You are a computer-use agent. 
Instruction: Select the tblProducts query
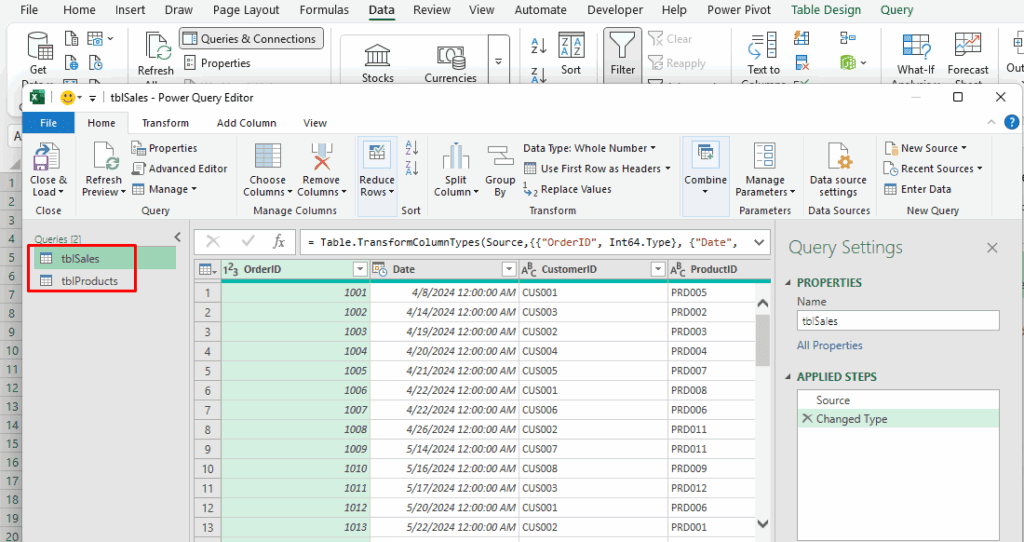pyautogui.click(x=89, y=281)
